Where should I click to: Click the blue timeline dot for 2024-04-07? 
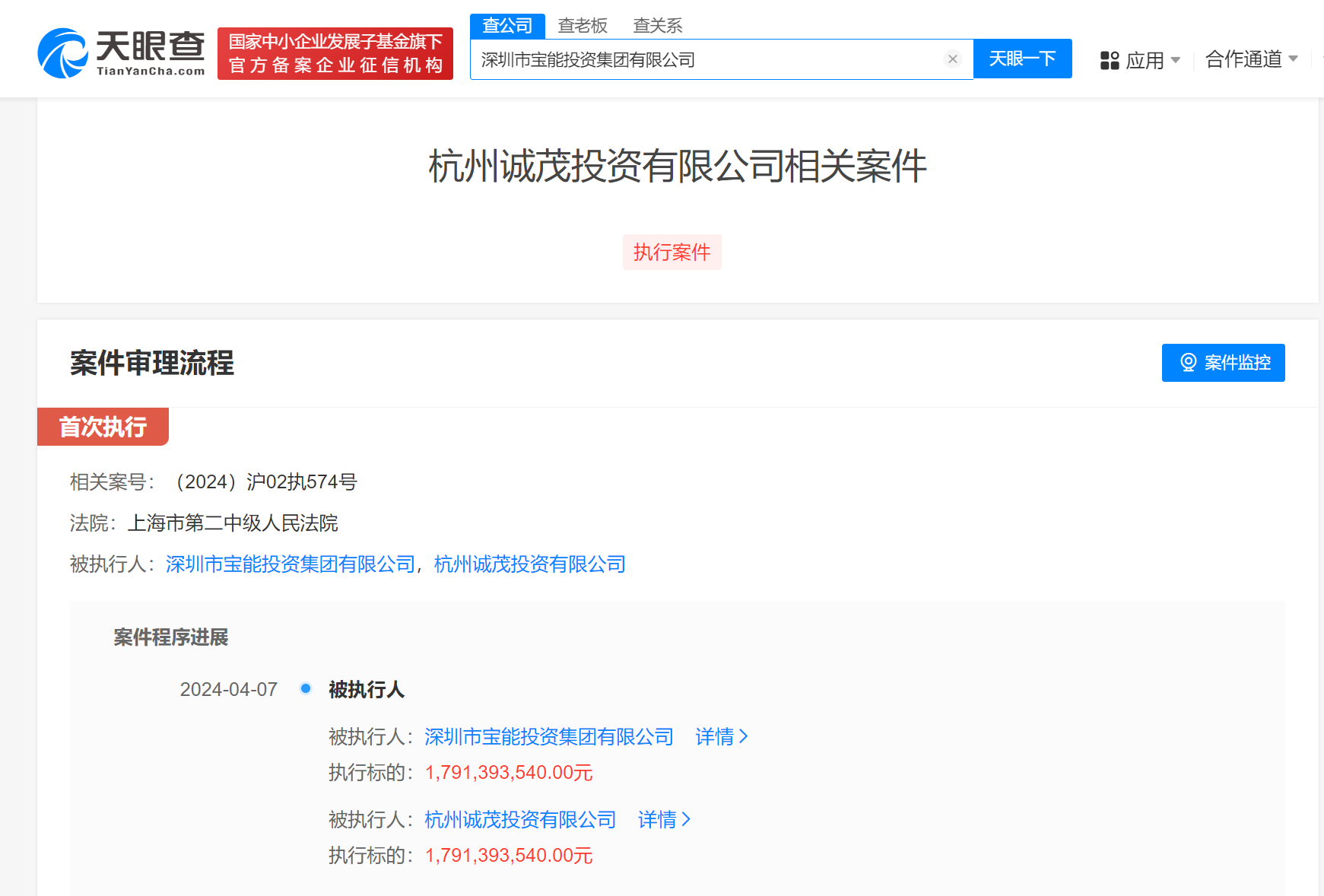[x=306, y=689]
